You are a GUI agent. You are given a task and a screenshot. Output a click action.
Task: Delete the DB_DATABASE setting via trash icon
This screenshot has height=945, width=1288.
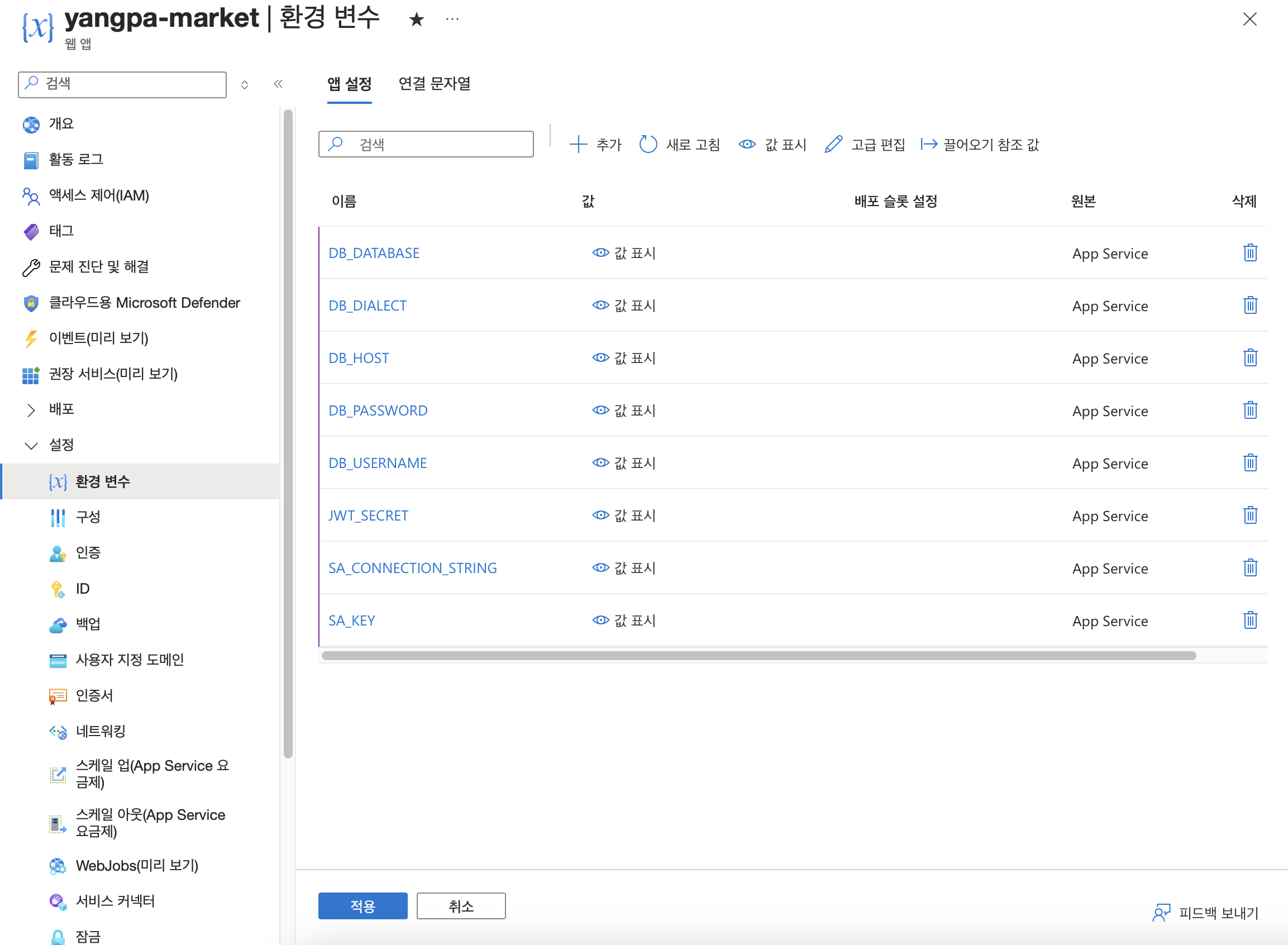click(1249, 253)
